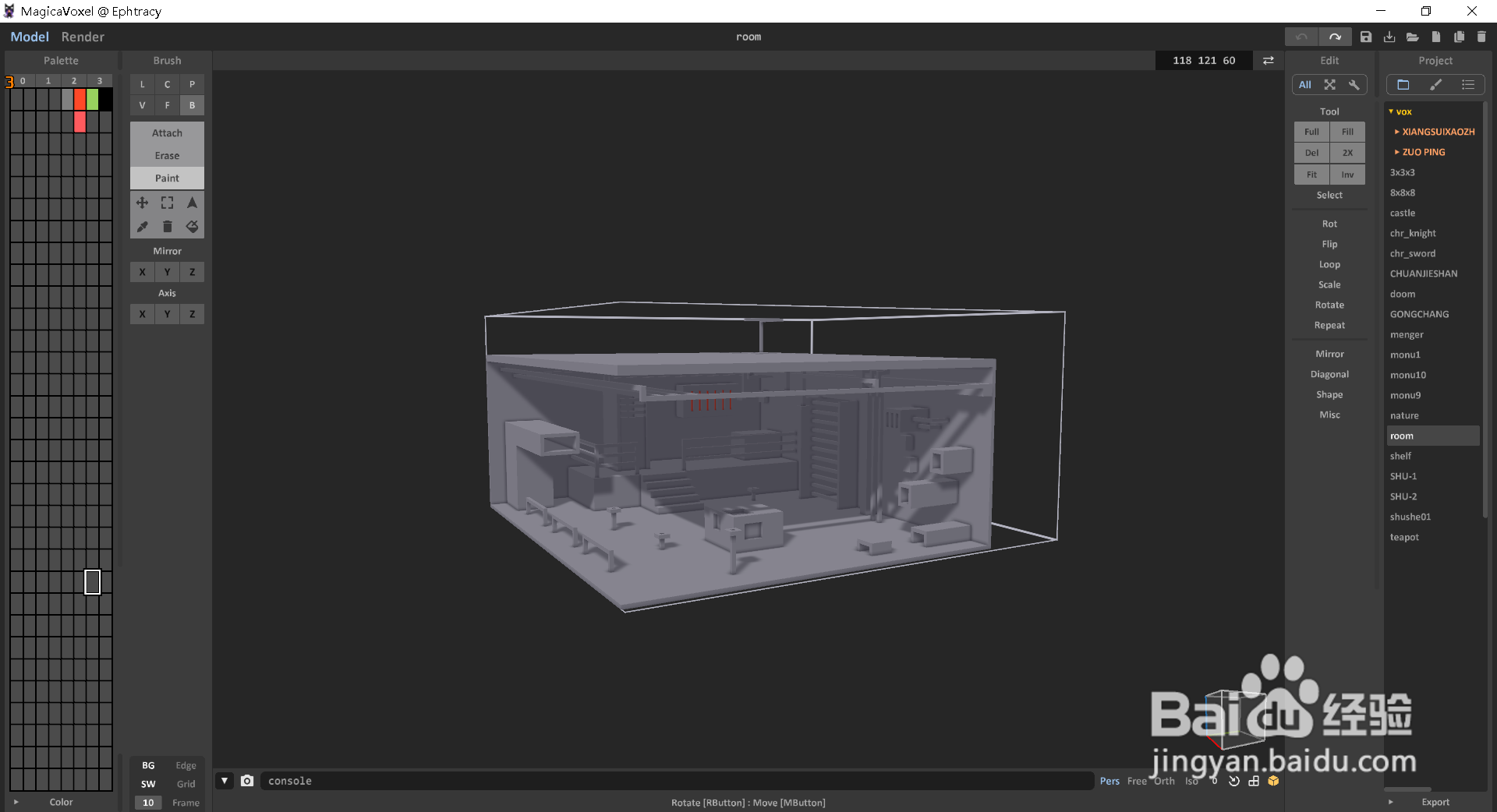Click the grid-blocks view icon
Screen dimensions: 1497x812
[1254, 781]
